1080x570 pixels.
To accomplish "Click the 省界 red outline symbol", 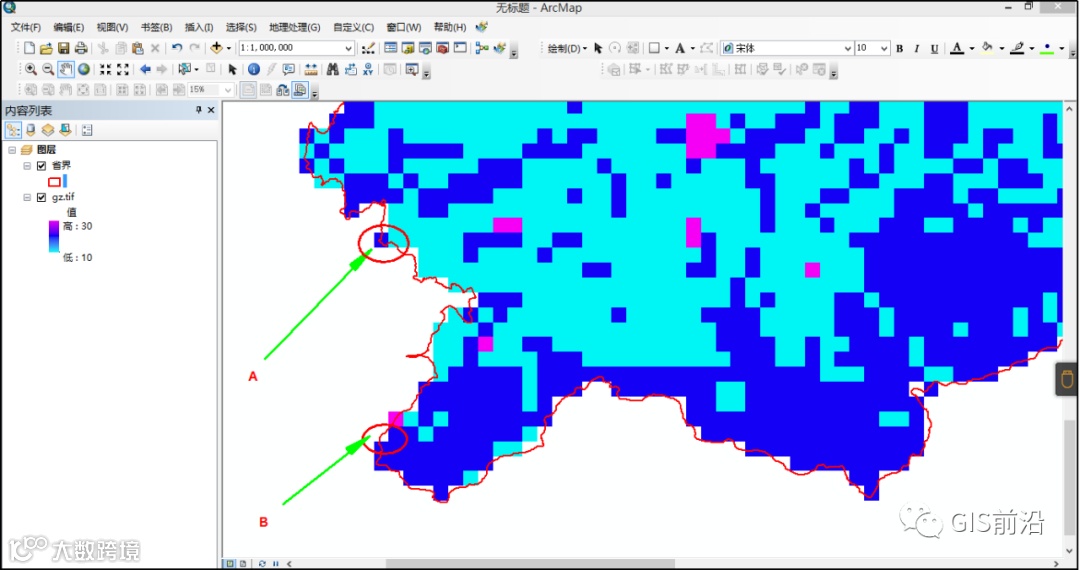I will (54, 182).
